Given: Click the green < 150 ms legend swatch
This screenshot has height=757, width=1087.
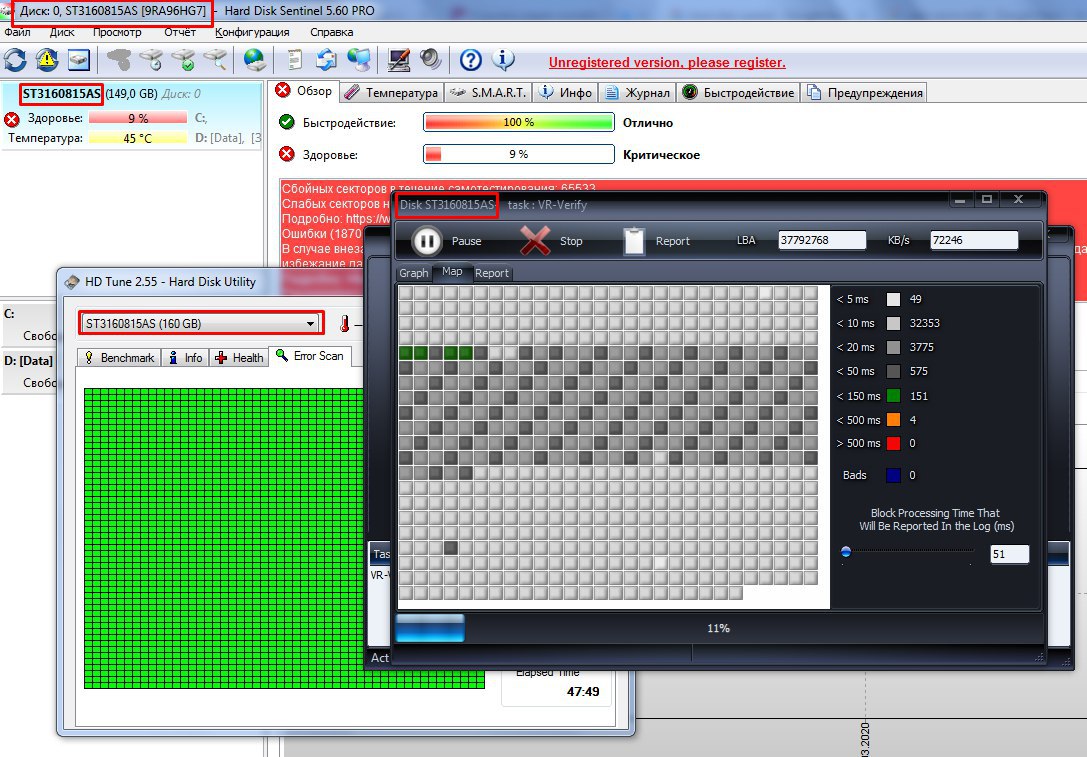Looking at the screenshot, I should coord(894,396).
